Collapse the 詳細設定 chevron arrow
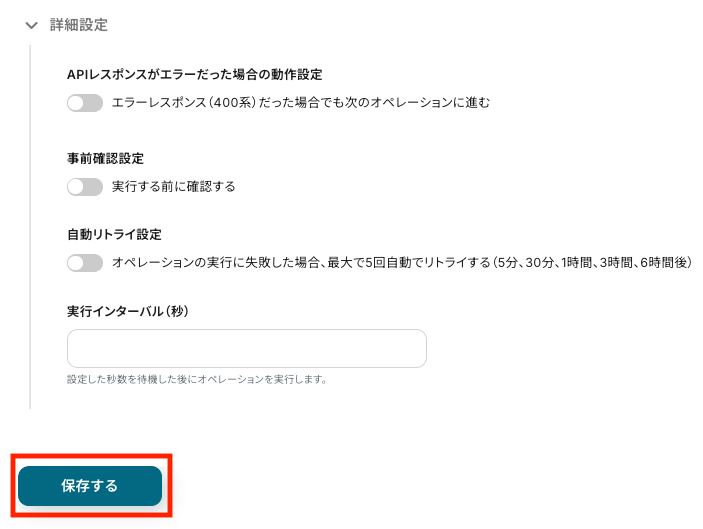This screenshot has width=703, height=529. (x=32, y=24)
